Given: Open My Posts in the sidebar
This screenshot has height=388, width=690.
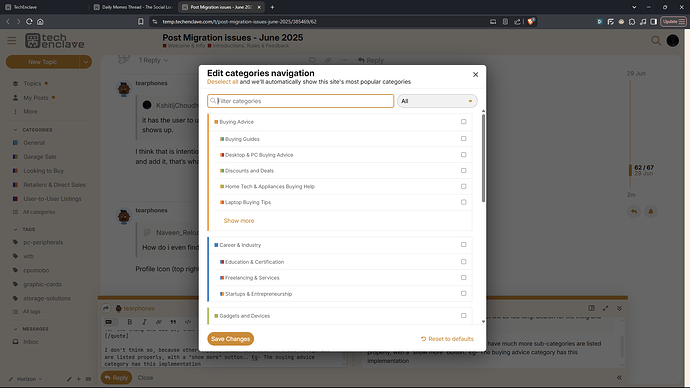Looking at the screenshot, I should click(36, 98).
